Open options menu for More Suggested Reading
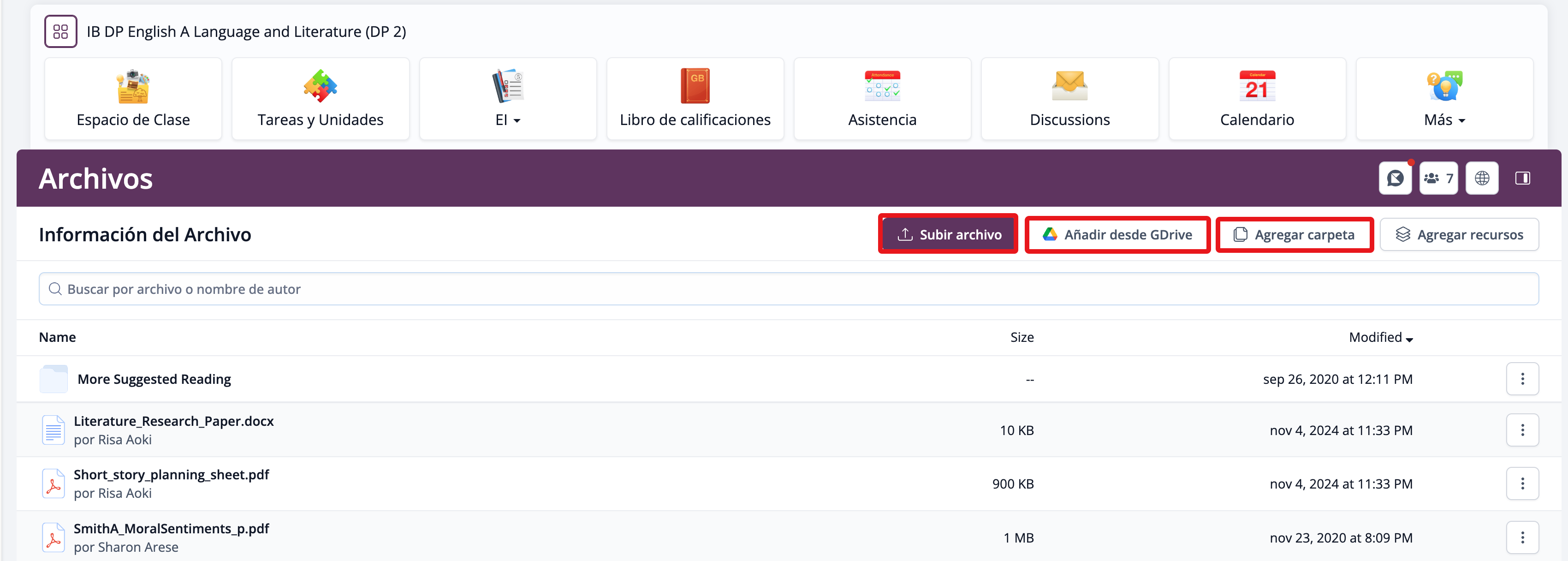 pos(1522,379)
